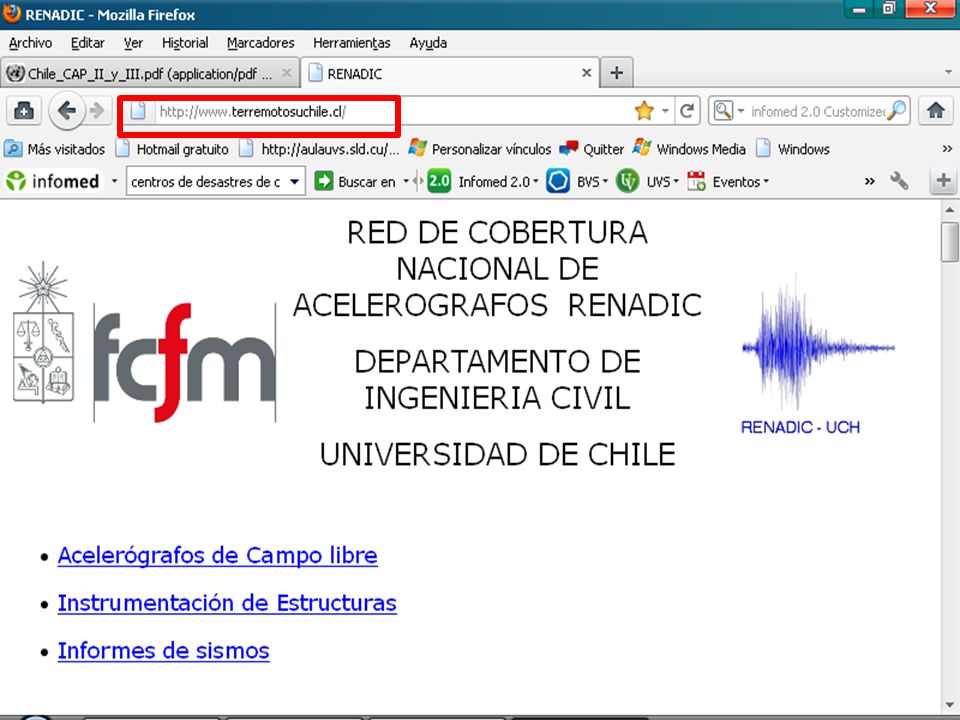Open the Herramientas menu
The width and height of the screenshot is (960, 720).
[x=351, y=43]
